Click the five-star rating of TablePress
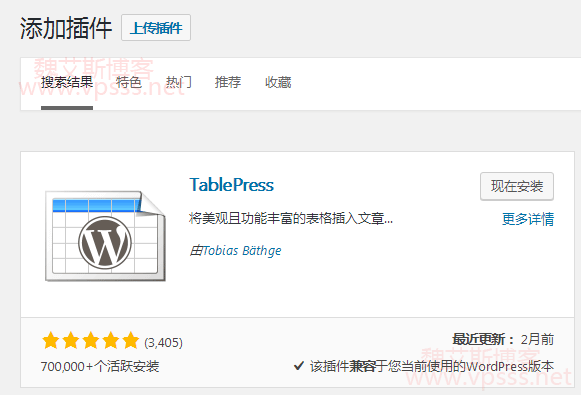Viewport: 581px width, 395px height. click(90, 341)
